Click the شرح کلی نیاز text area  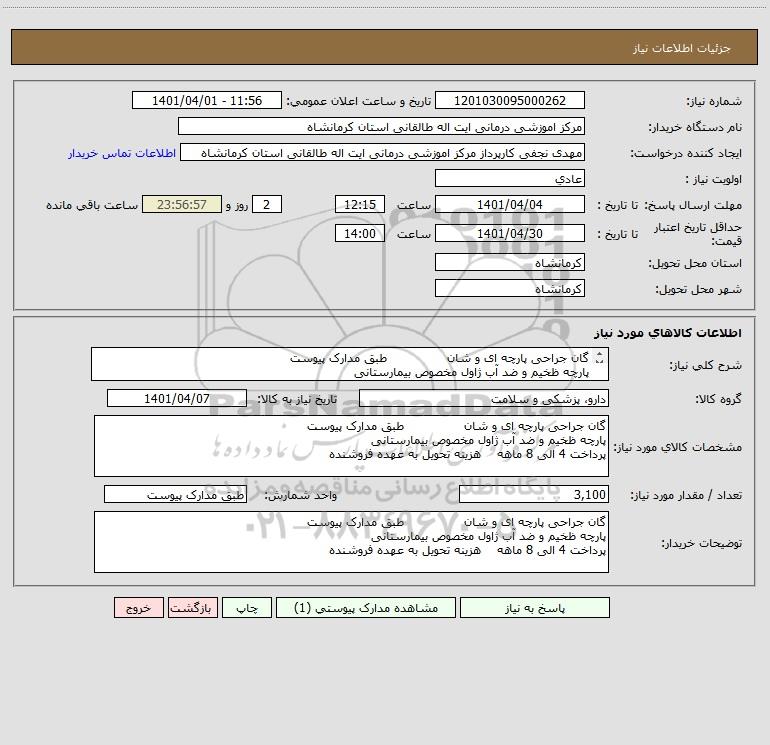(x=350, y=364)
